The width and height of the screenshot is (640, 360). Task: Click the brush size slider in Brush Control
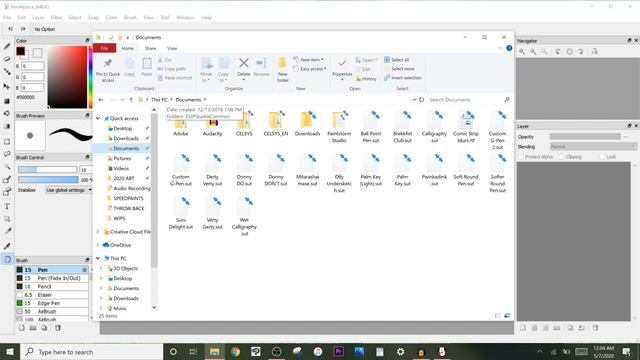point(47,169)
